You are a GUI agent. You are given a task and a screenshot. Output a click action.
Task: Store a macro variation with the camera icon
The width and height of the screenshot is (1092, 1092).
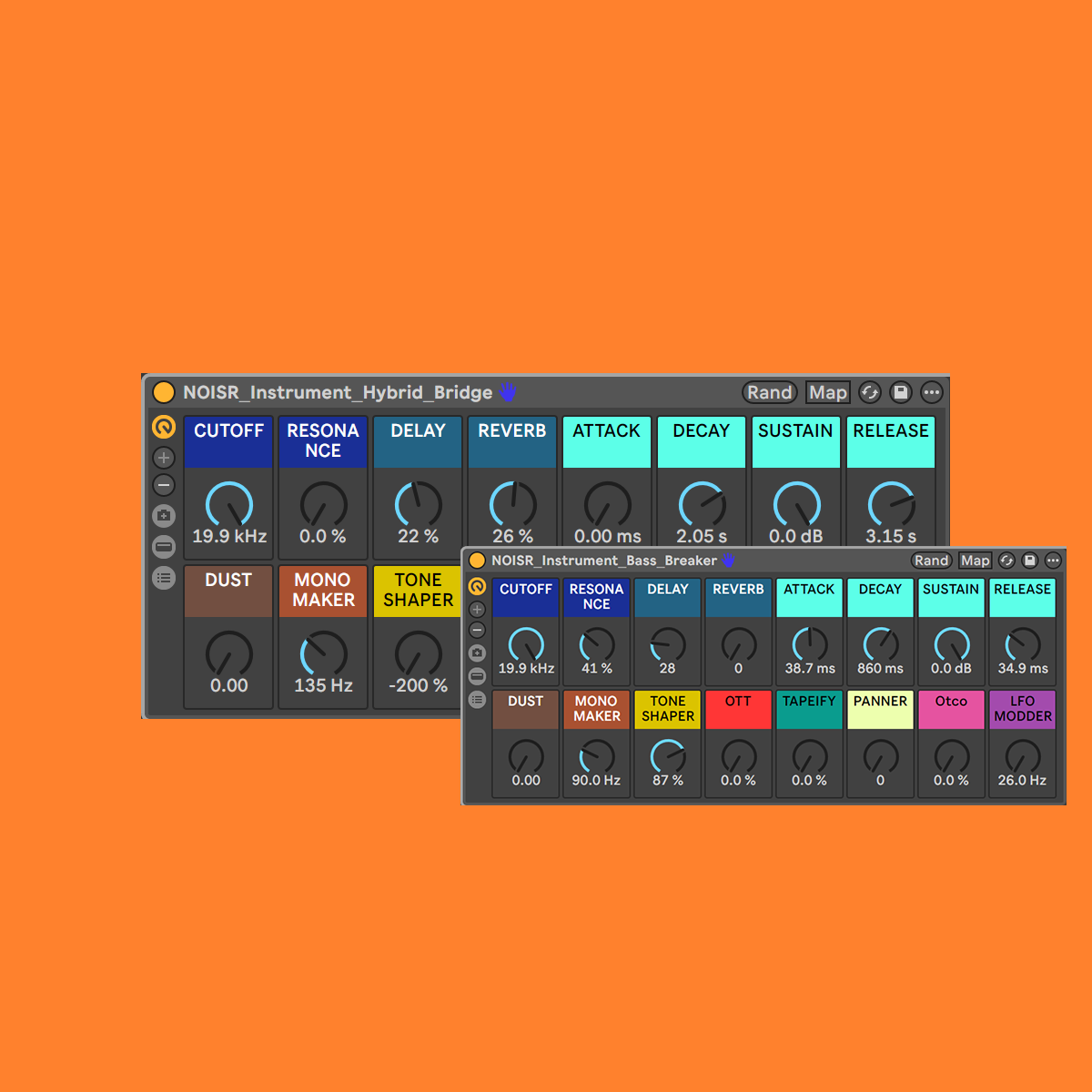tap(164, 516)
